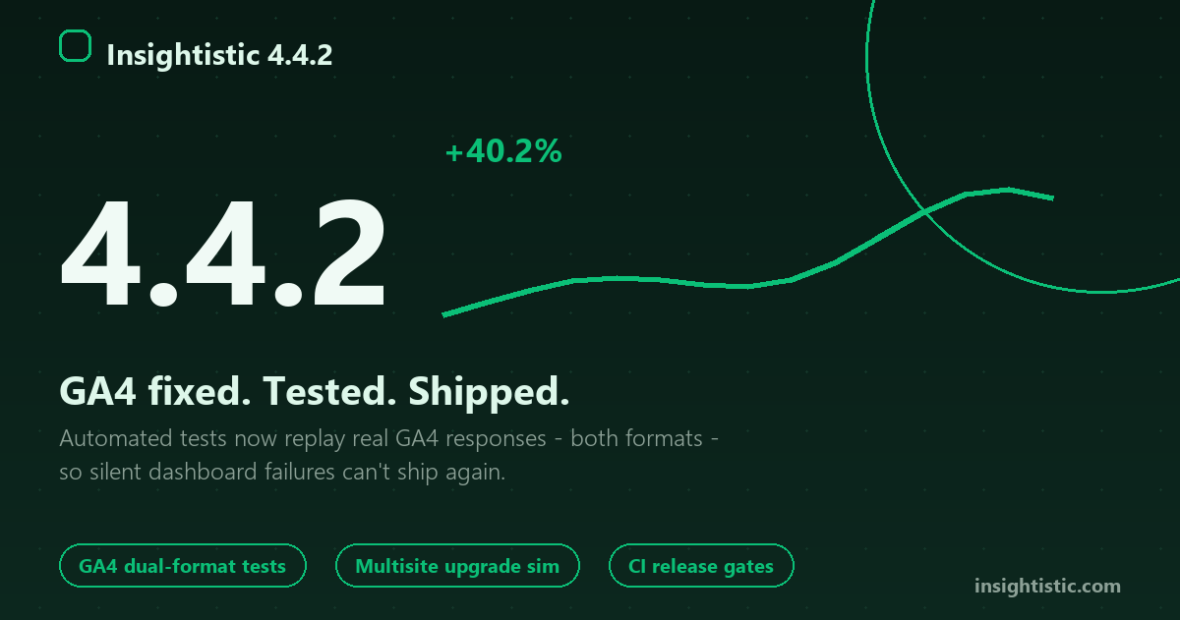Image resolution: width=1180 pixels, height=620 pixels.
Task: Click the trend line's right end point
Action: click(1051, 198)
